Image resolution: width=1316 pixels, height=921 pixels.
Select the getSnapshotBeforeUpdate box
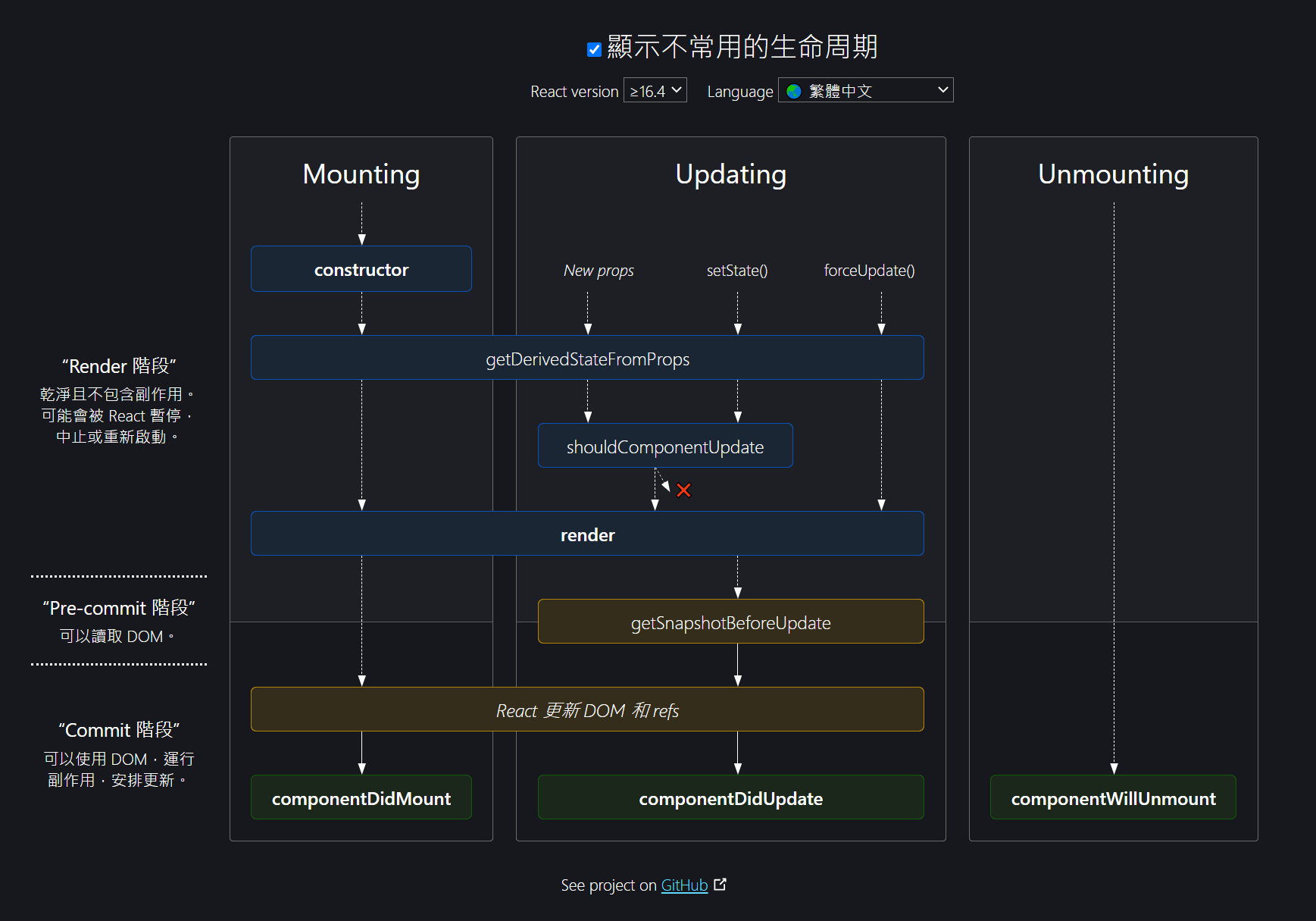[x=730, y=622]
